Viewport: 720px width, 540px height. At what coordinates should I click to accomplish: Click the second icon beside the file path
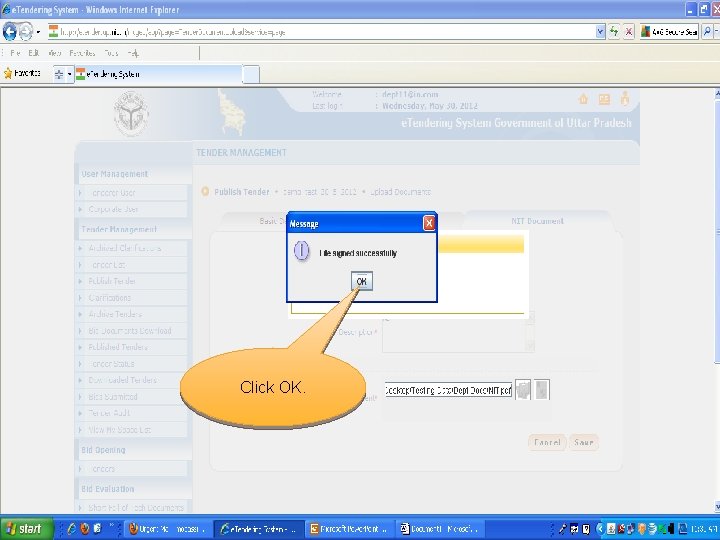coord(541,389)
